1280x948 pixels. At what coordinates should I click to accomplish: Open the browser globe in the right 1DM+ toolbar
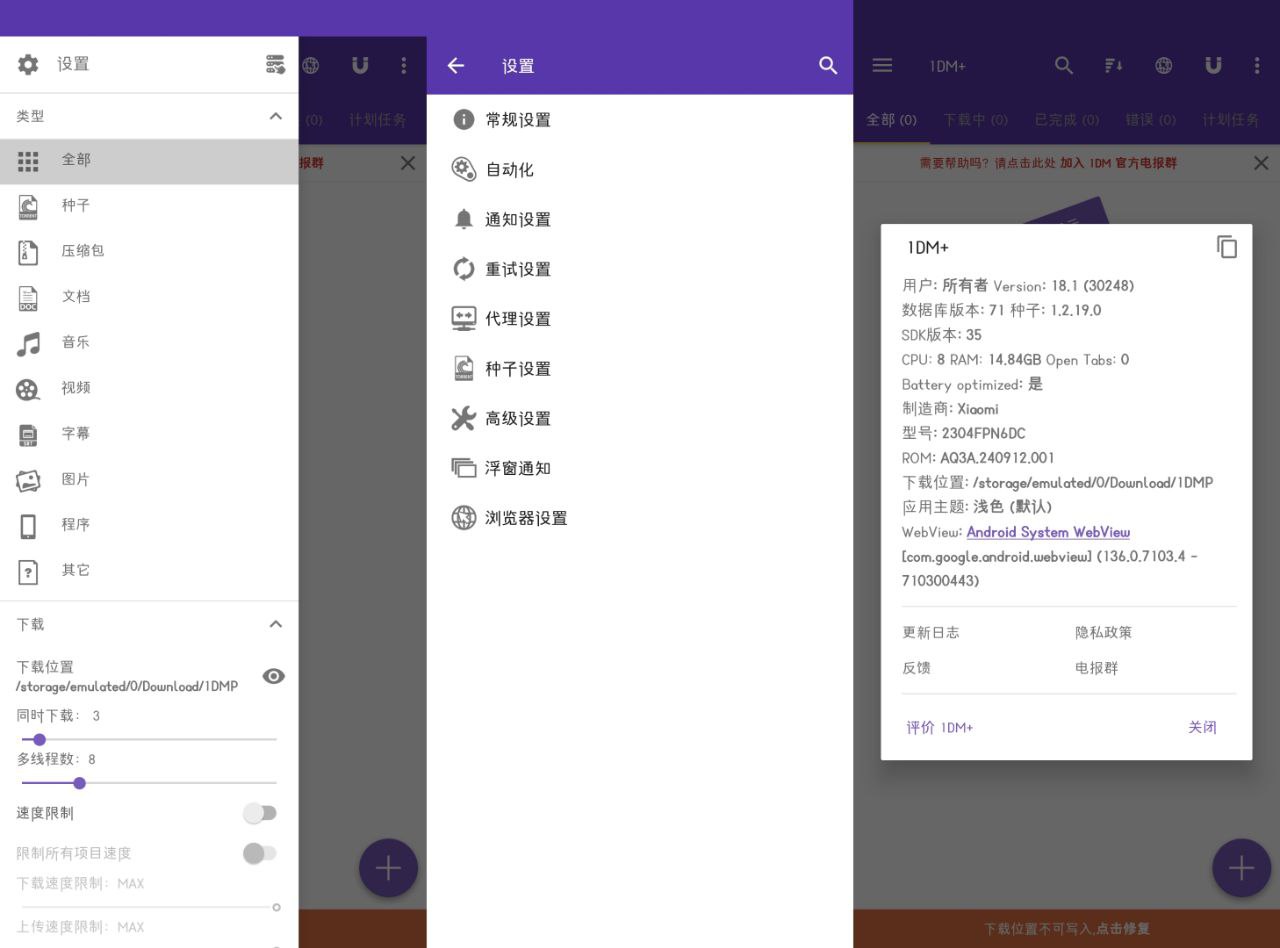[x=1163, y=66]
